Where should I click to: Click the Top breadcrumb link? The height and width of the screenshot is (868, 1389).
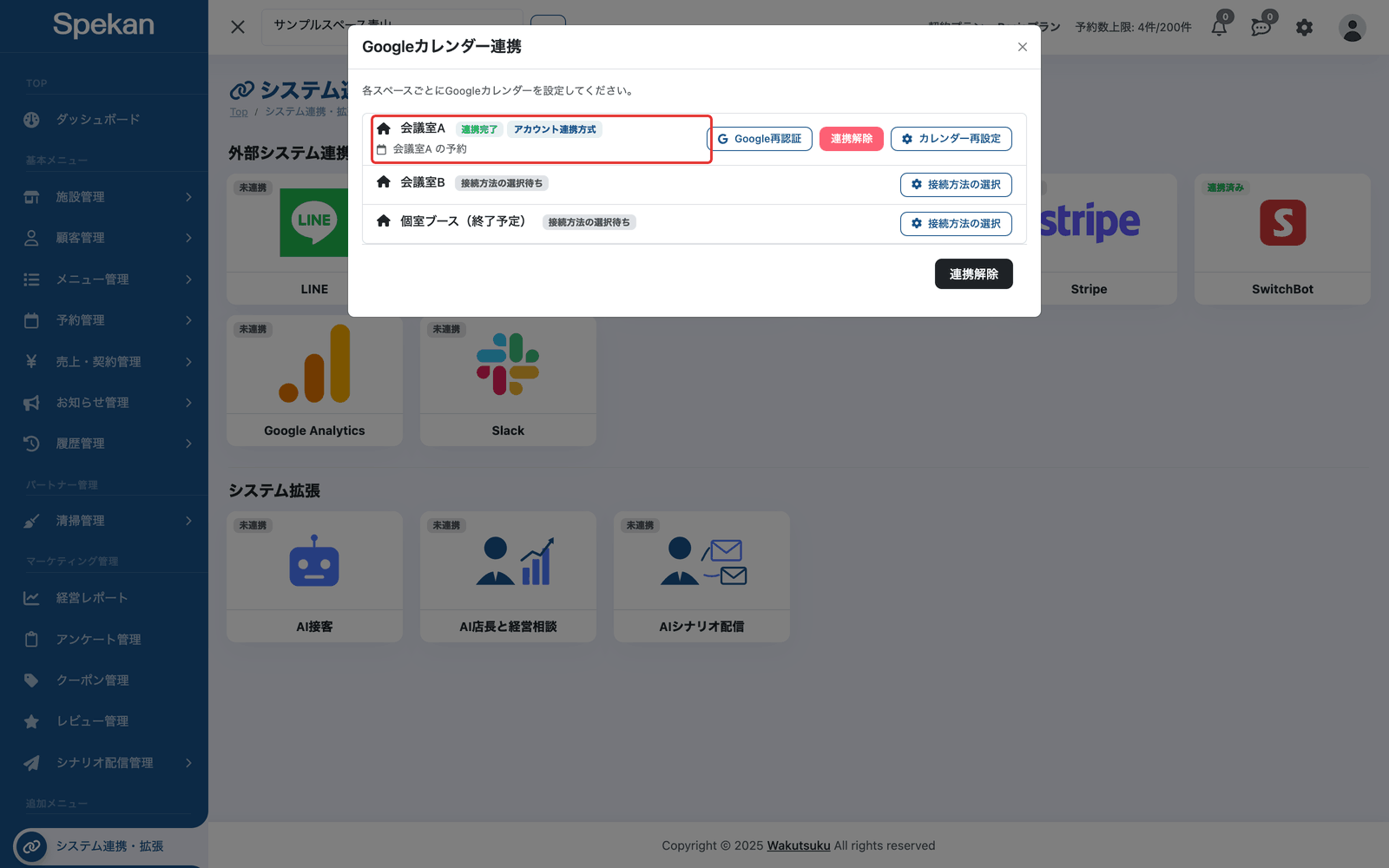(x=239, y=112)
